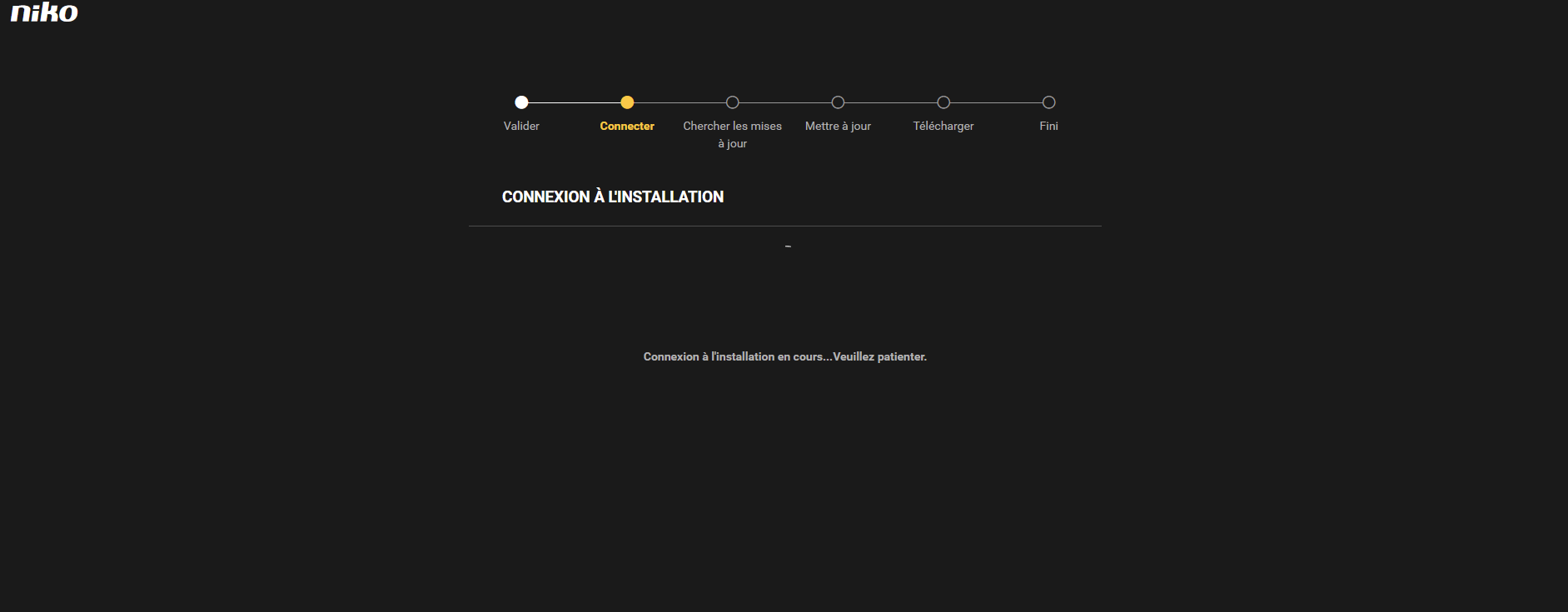Click the Connexion en cours status message
The image size is (1568, 612).
tap(784, 356)
